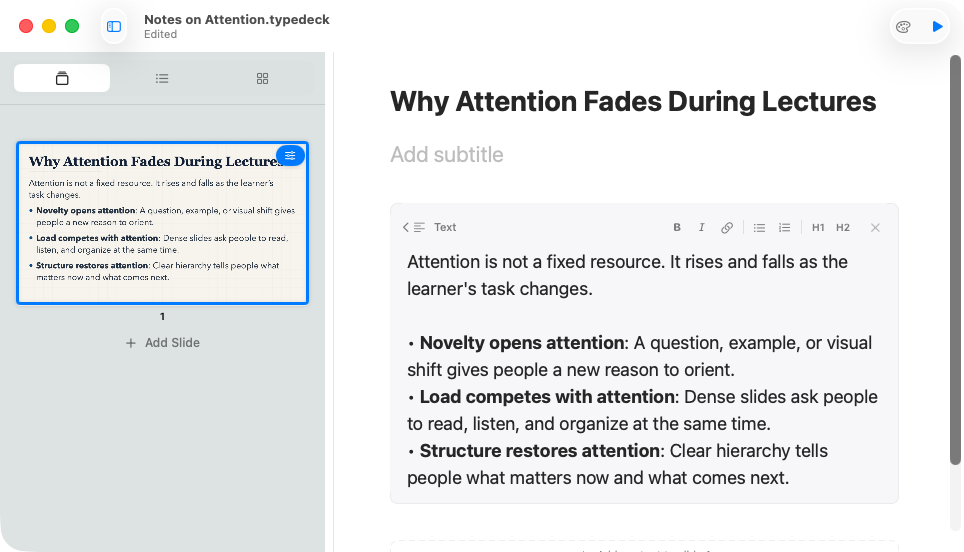Click Add Slide button
The width and height of the screenshot is (964, 552).
tap(163, 343)
